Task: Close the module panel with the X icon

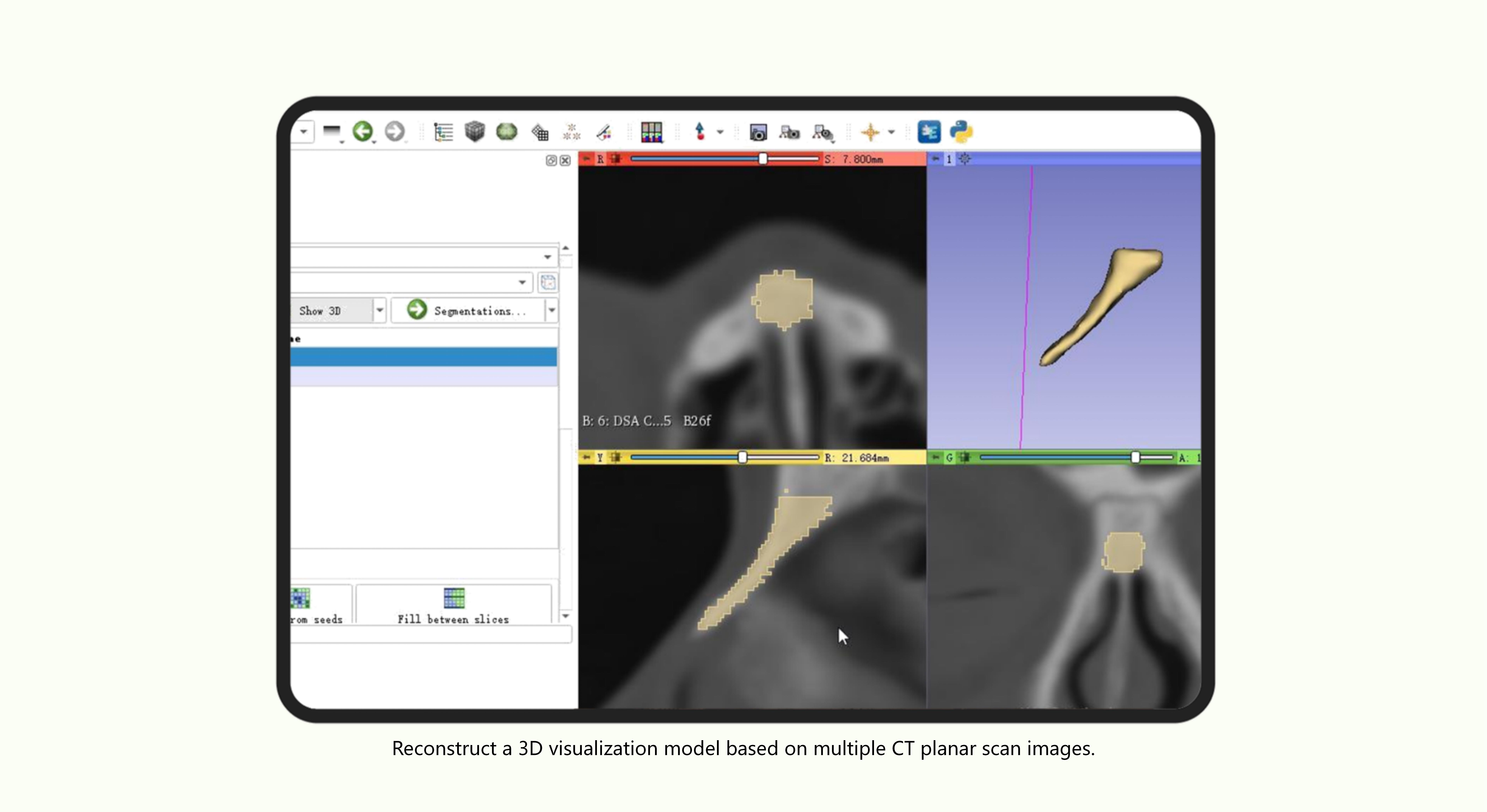Action: [565, 160]
